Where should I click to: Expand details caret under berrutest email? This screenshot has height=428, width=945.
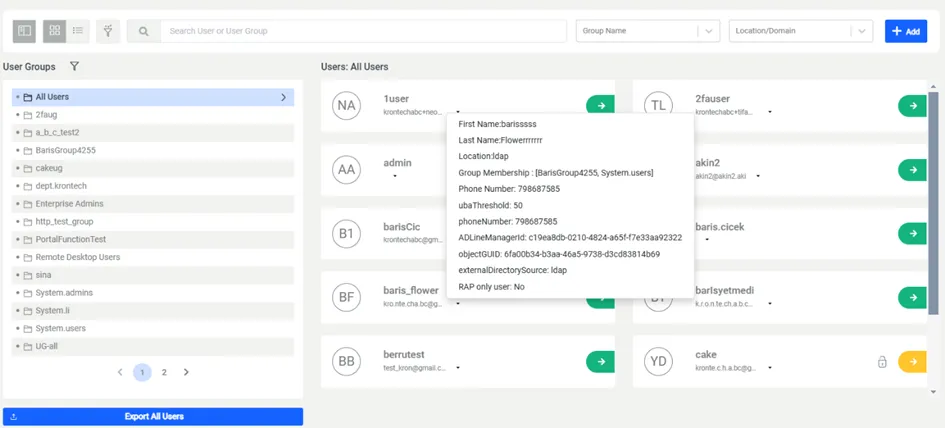click(458, 368)
